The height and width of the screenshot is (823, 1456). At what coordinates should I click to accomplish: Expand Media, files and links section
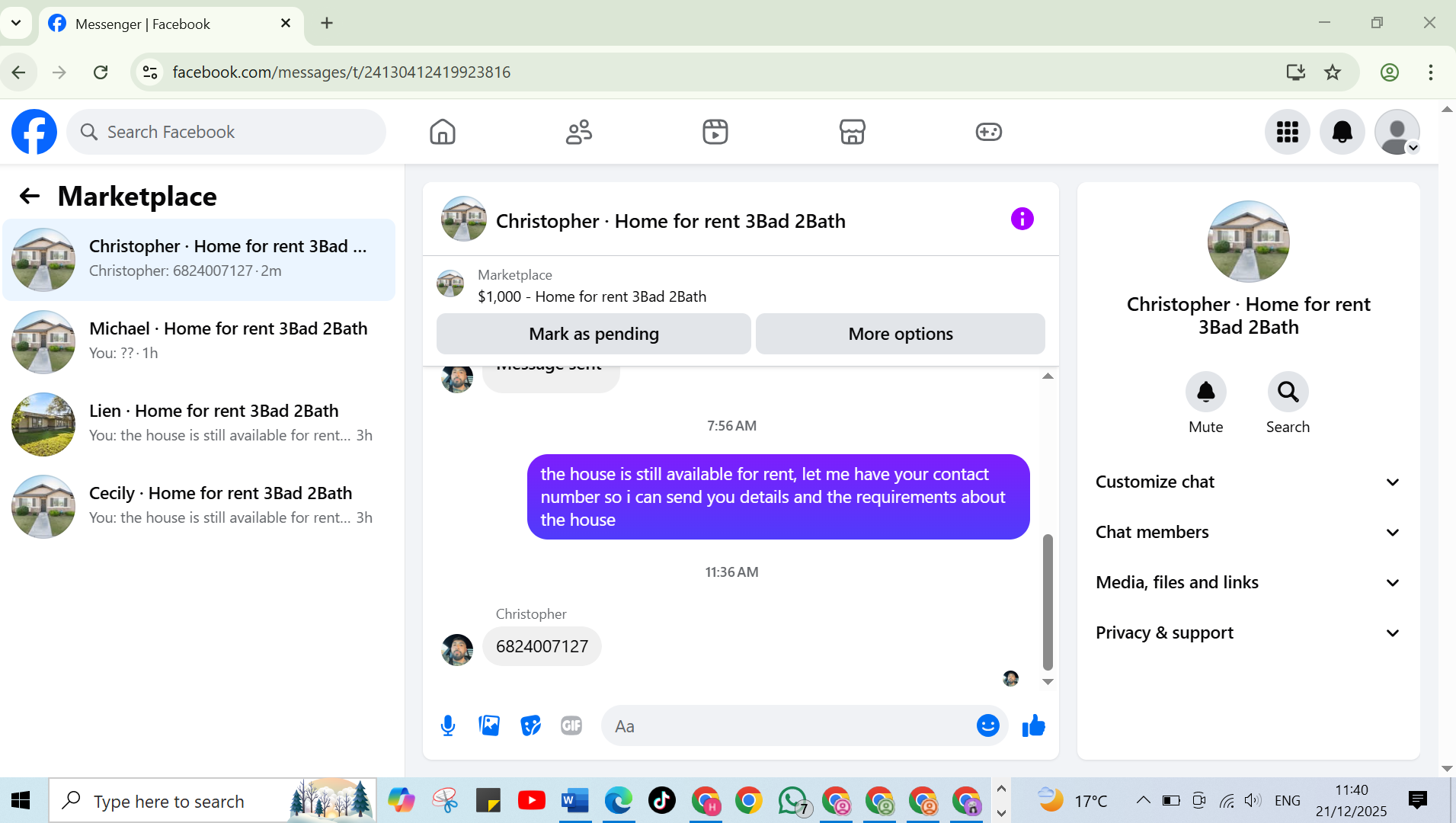tap(1248, 582)
